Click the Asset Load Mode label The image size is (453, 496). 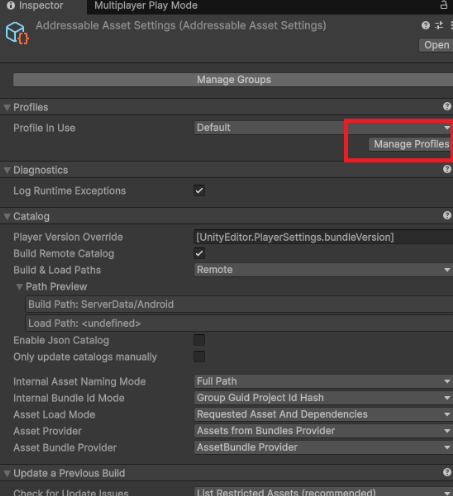54,415
